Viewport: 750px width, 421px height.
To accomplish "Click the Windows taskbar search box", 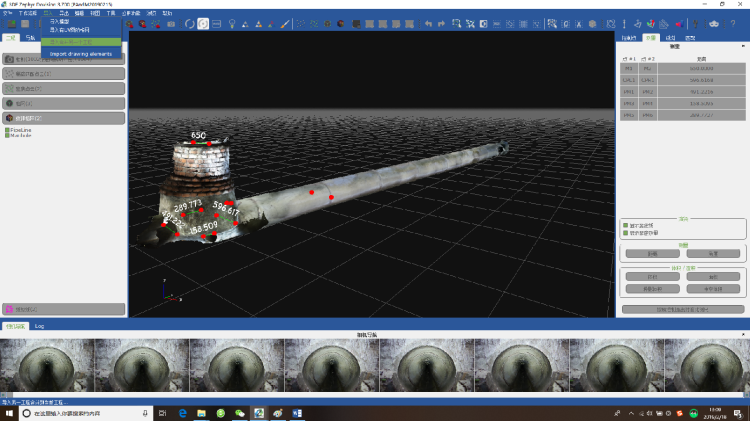I will pos(80,413).
